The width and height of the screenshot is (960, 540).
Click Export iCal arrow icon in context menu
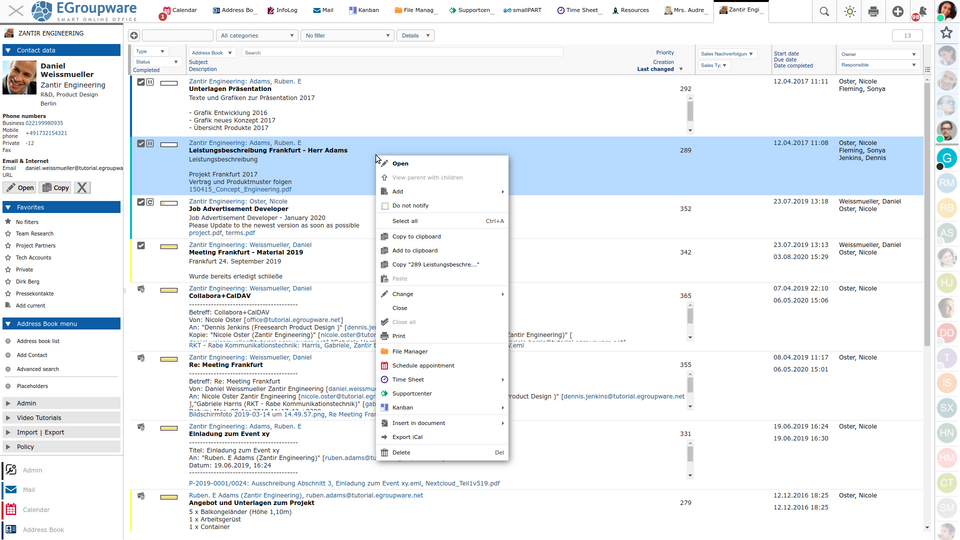click(x=384, y=437)
